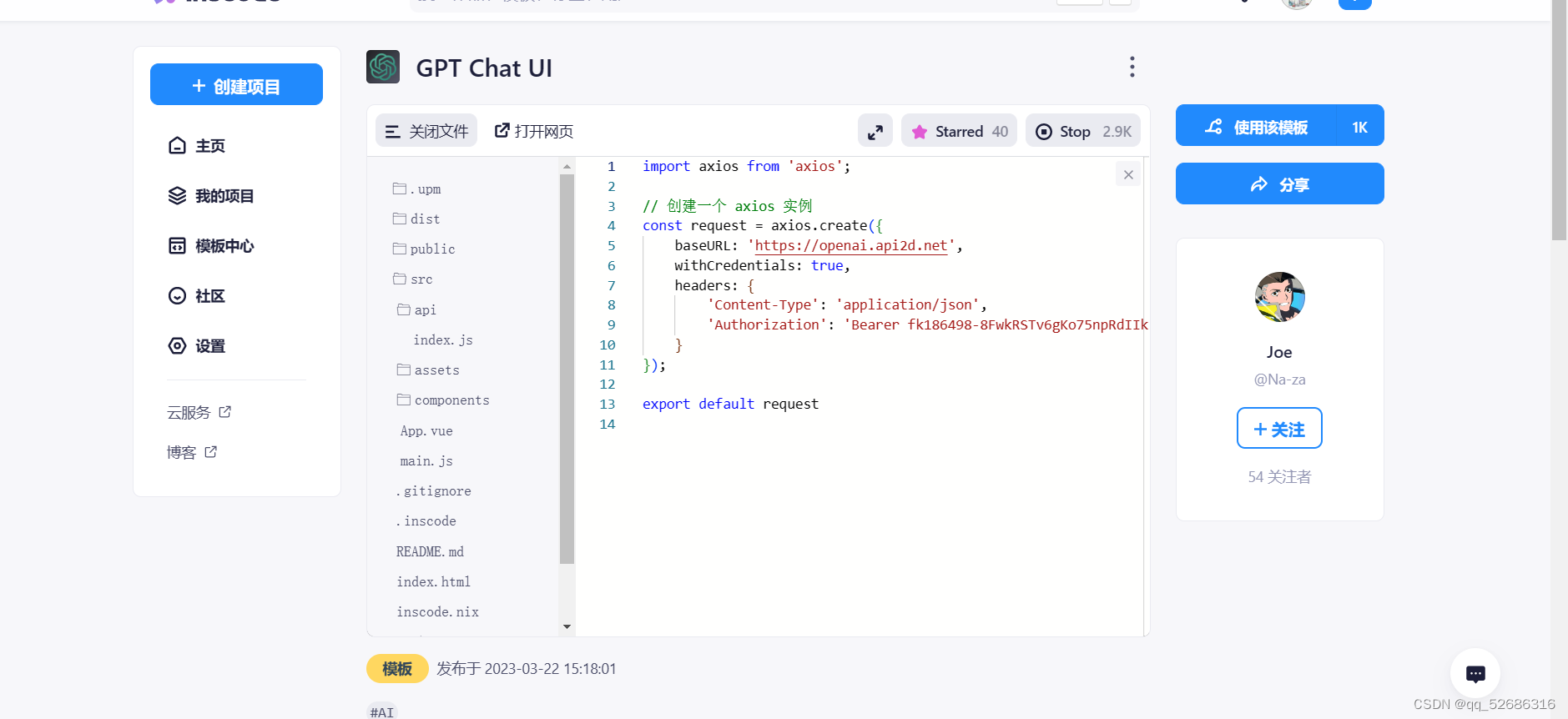Close the code editor tab with X
The width and height of the screenshot is (1568, 719).
point(1128,174)
